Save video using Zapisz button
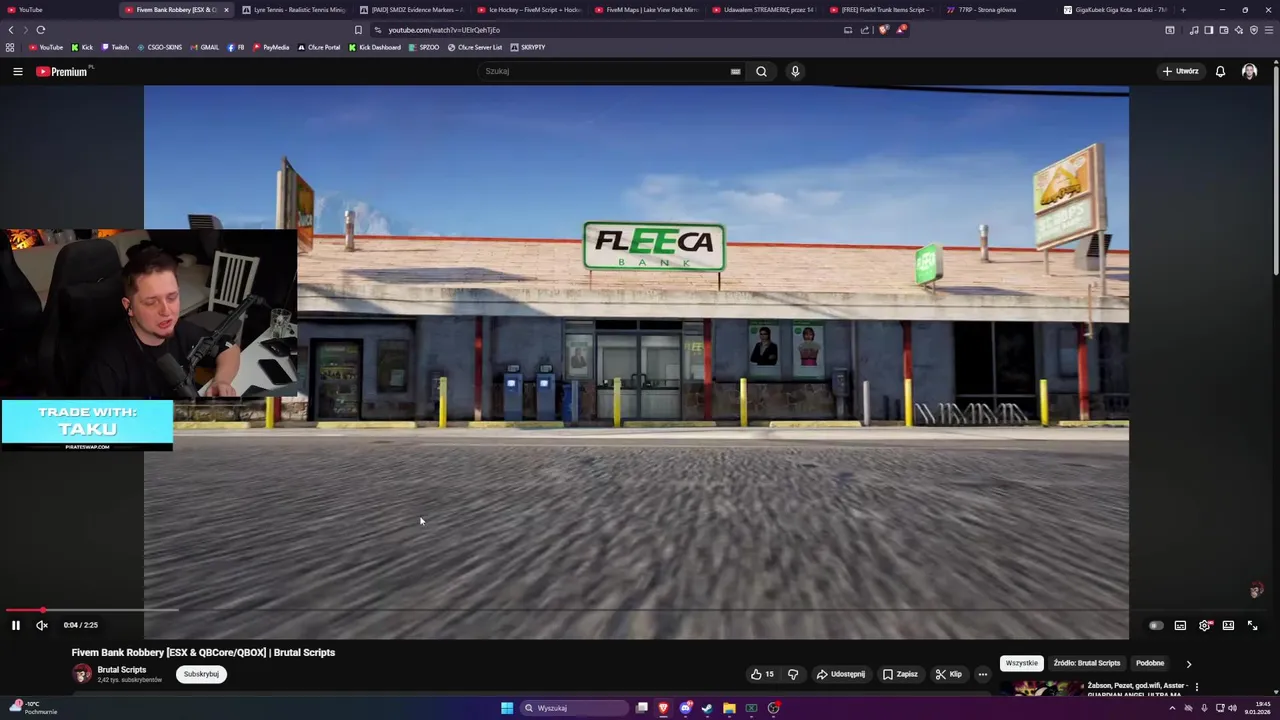 tap(900, 674)
